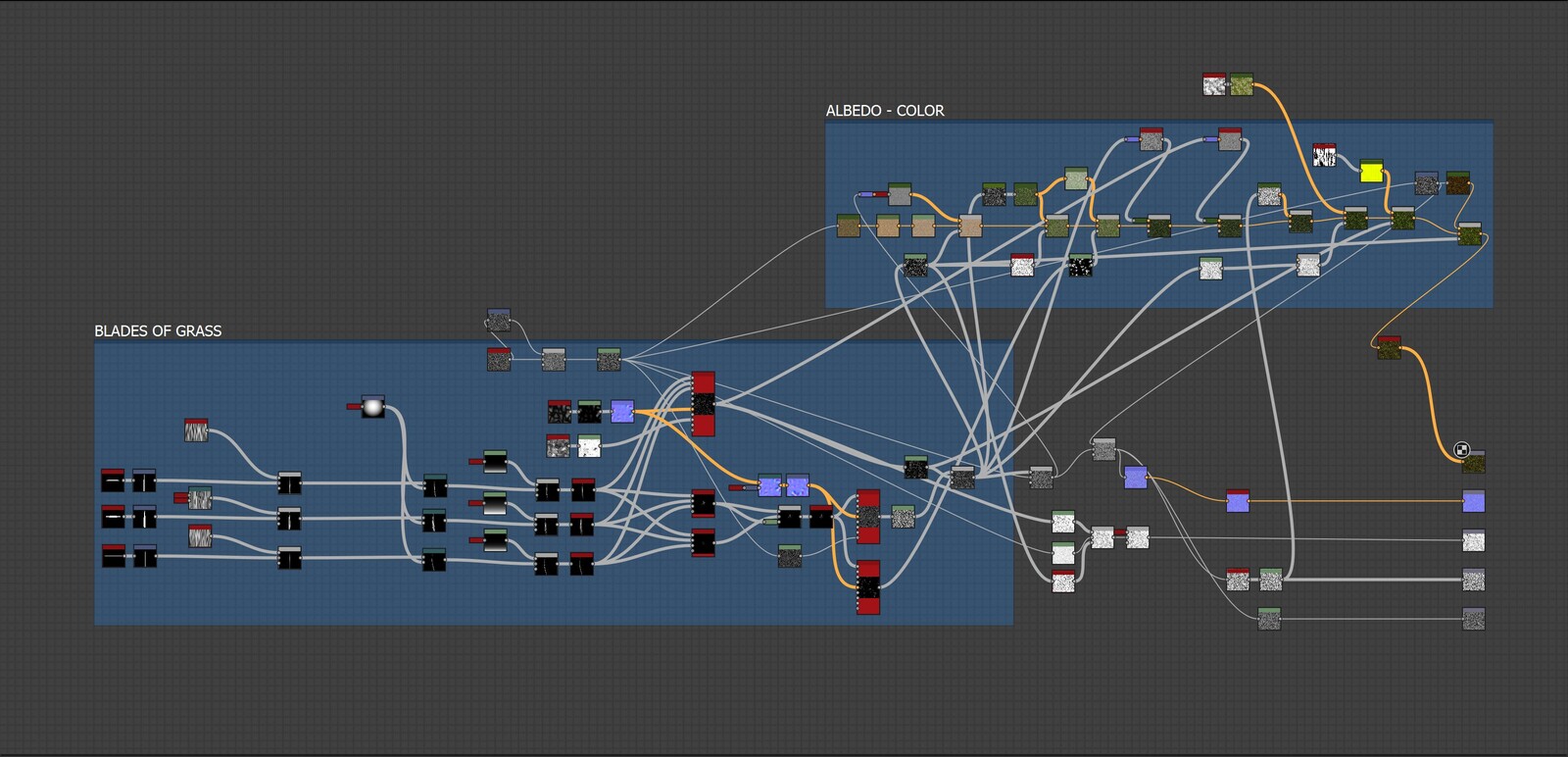Select the black node with white specks in Albedo frame
1568x757 pixels.
point(1080,265)
